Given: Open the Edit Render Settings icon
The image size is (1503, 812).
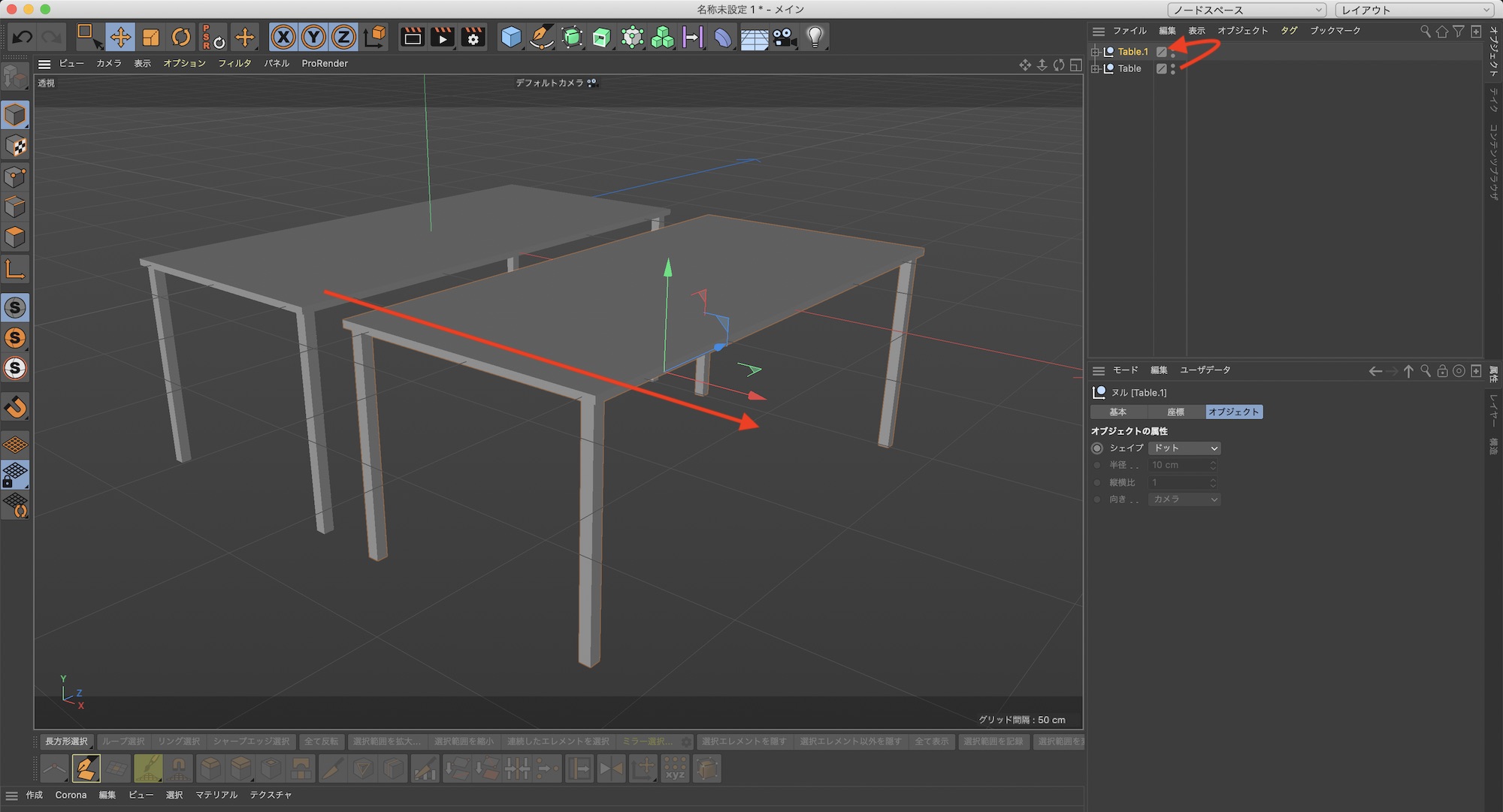Looking at the screenshot, I should pyautogui.click(x=473, y=37).
